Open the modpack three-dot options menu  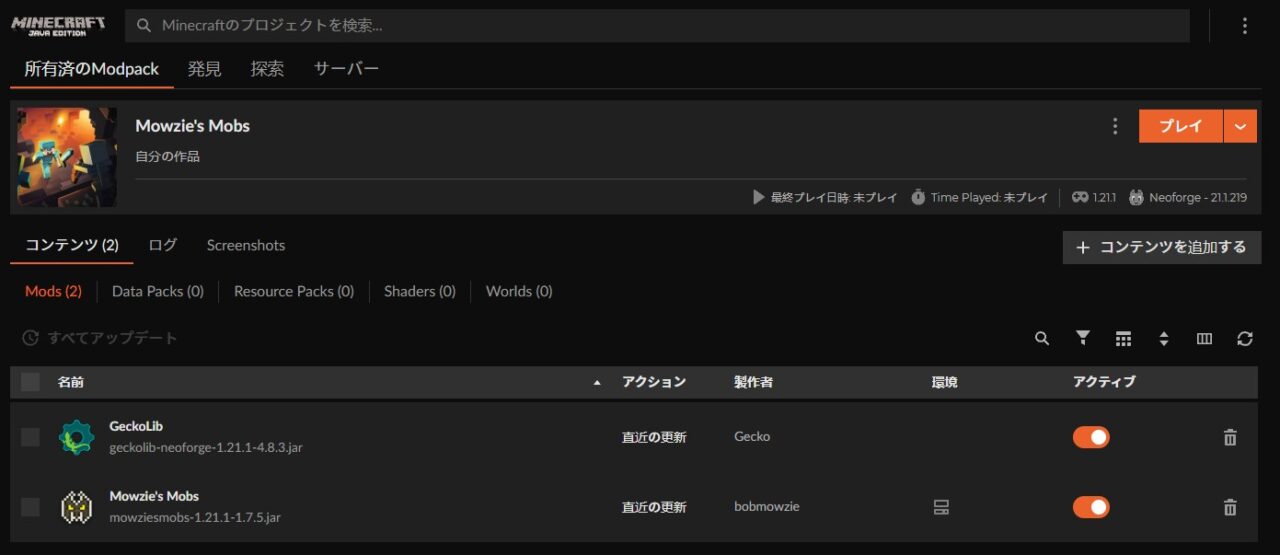point(1115,126)
